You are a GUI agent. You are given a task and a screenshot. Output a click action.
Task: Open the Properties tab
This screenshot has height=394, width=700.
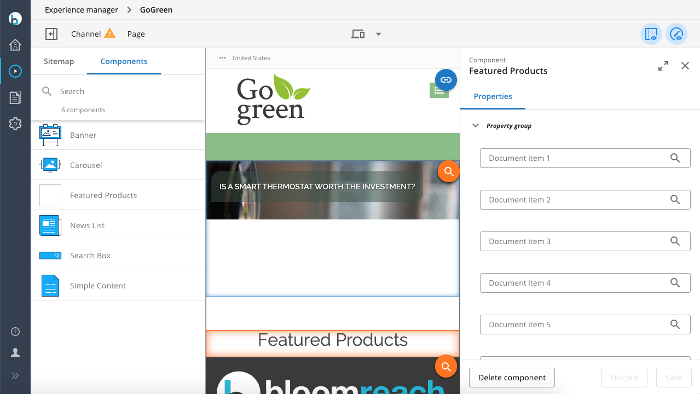pyautogui.click(x=493, y=96)
